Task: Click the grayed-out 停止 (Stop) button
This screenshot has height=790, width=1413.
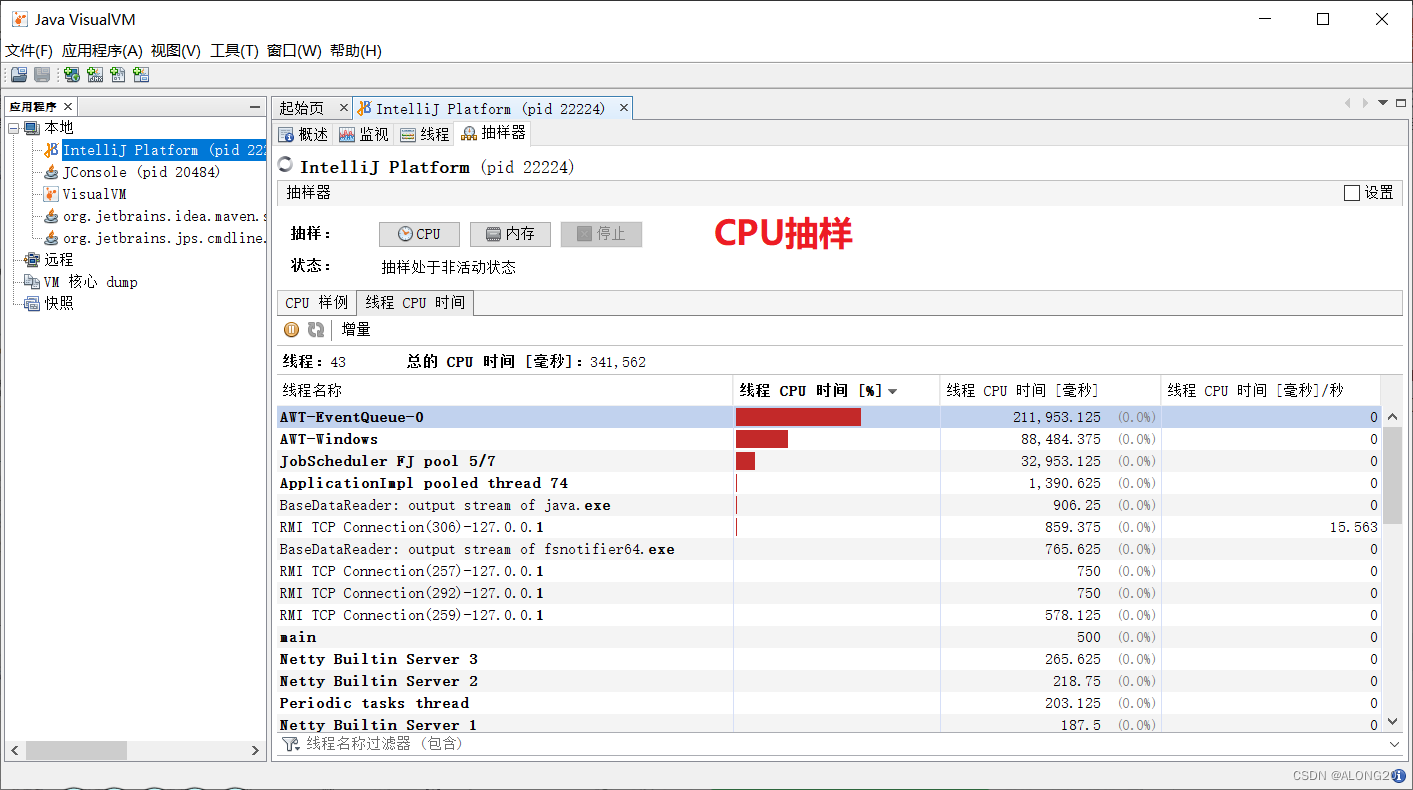Action: tap(601, 234)
